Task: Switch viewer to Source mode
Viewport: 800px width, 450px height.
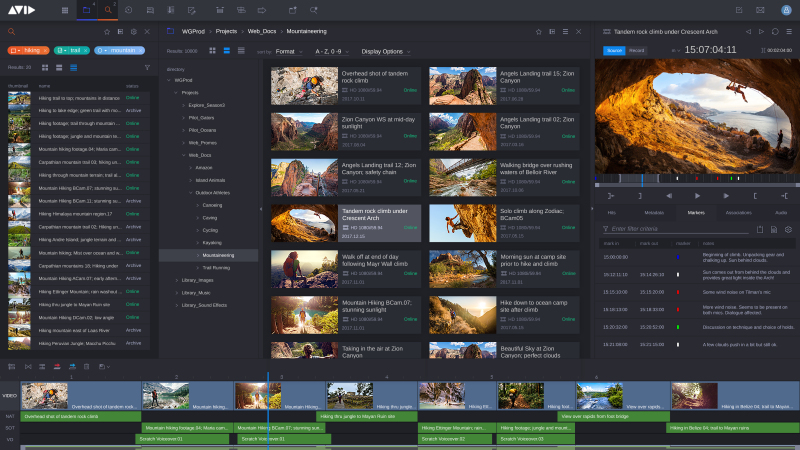Action: [x=613, y=49]
